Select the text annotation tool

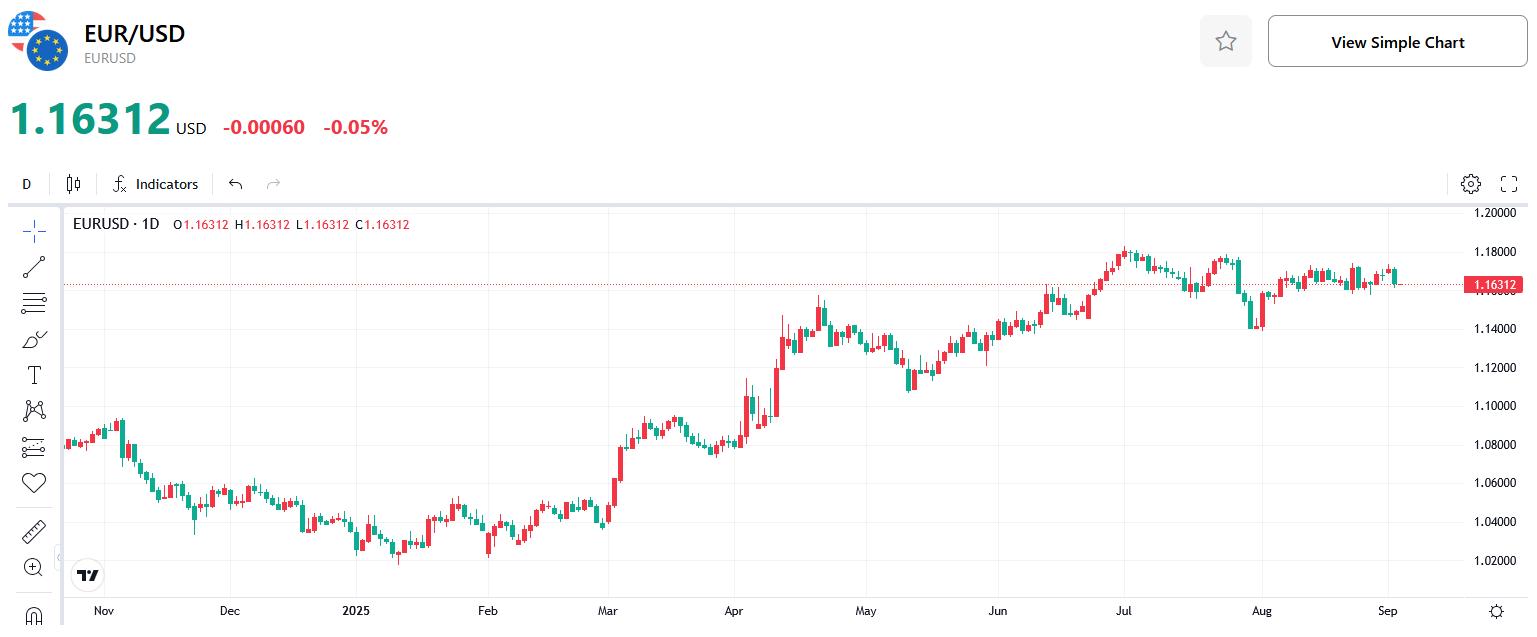click(33, 374)
